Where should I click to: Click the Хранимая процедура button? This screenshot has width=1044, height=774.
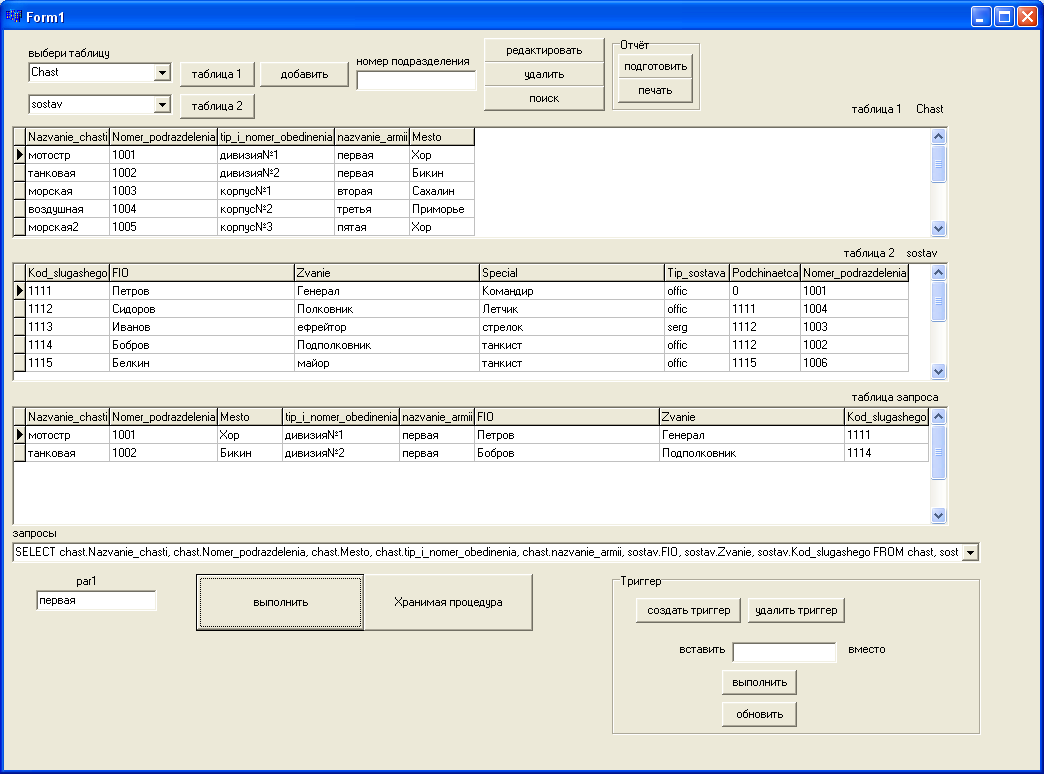tap(448, 602)
